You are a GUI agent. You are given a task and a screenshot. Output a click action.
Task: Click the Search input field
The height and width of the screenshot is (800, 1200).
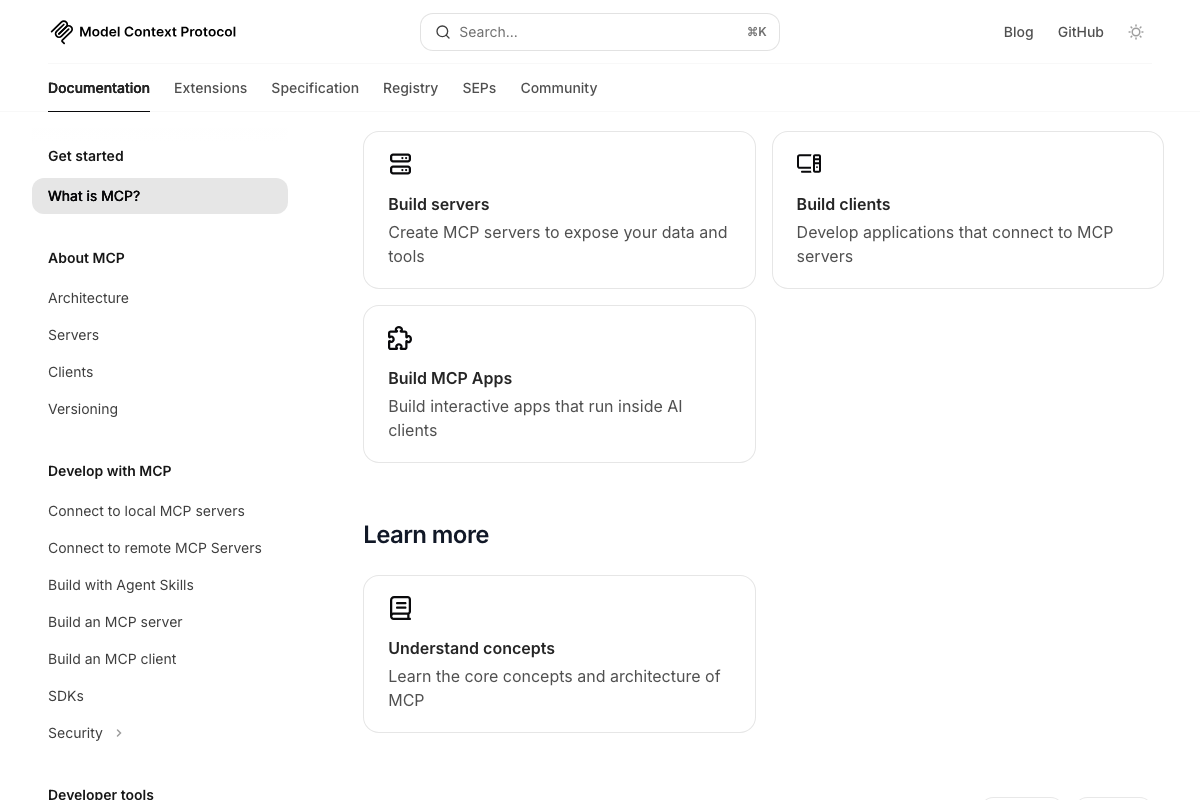(x=600, y=32)
